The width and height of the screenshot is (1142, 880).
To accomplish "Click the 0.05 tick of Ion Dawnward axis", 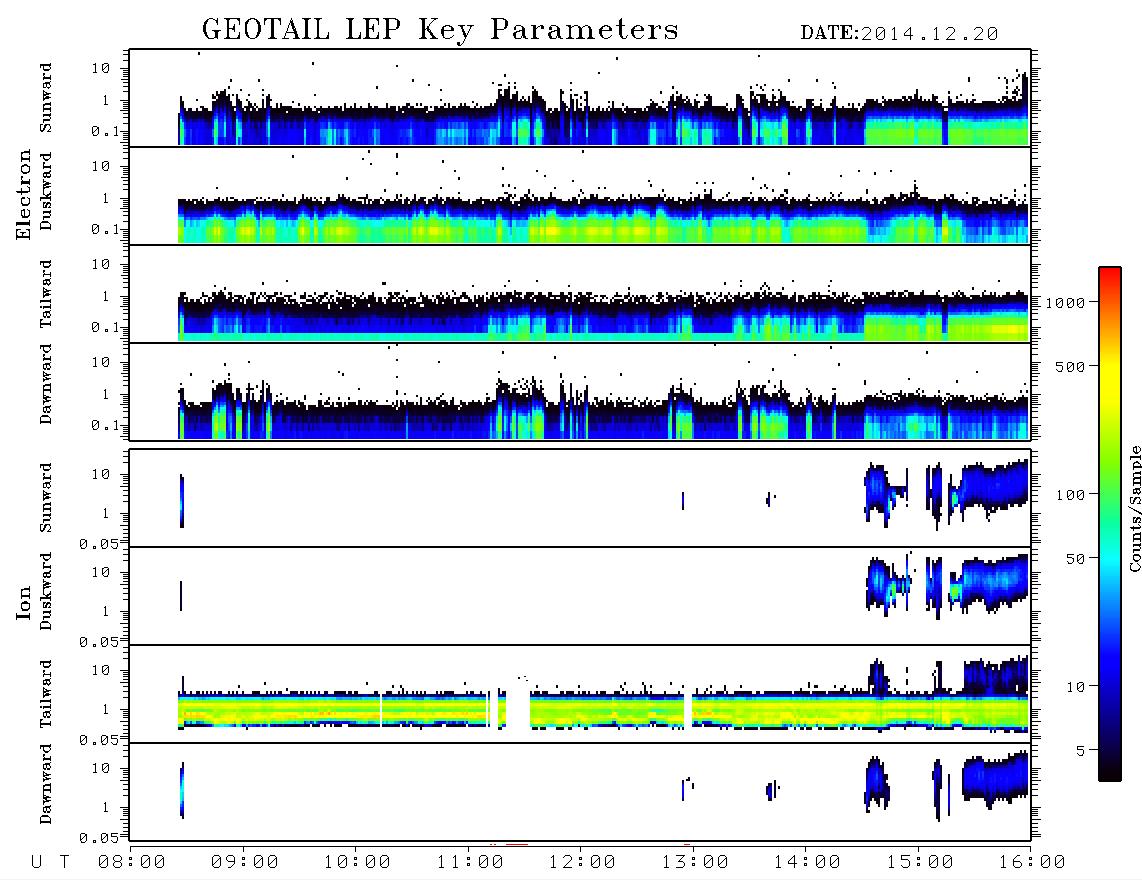I will pyautogui.click(x=99, y=838).
